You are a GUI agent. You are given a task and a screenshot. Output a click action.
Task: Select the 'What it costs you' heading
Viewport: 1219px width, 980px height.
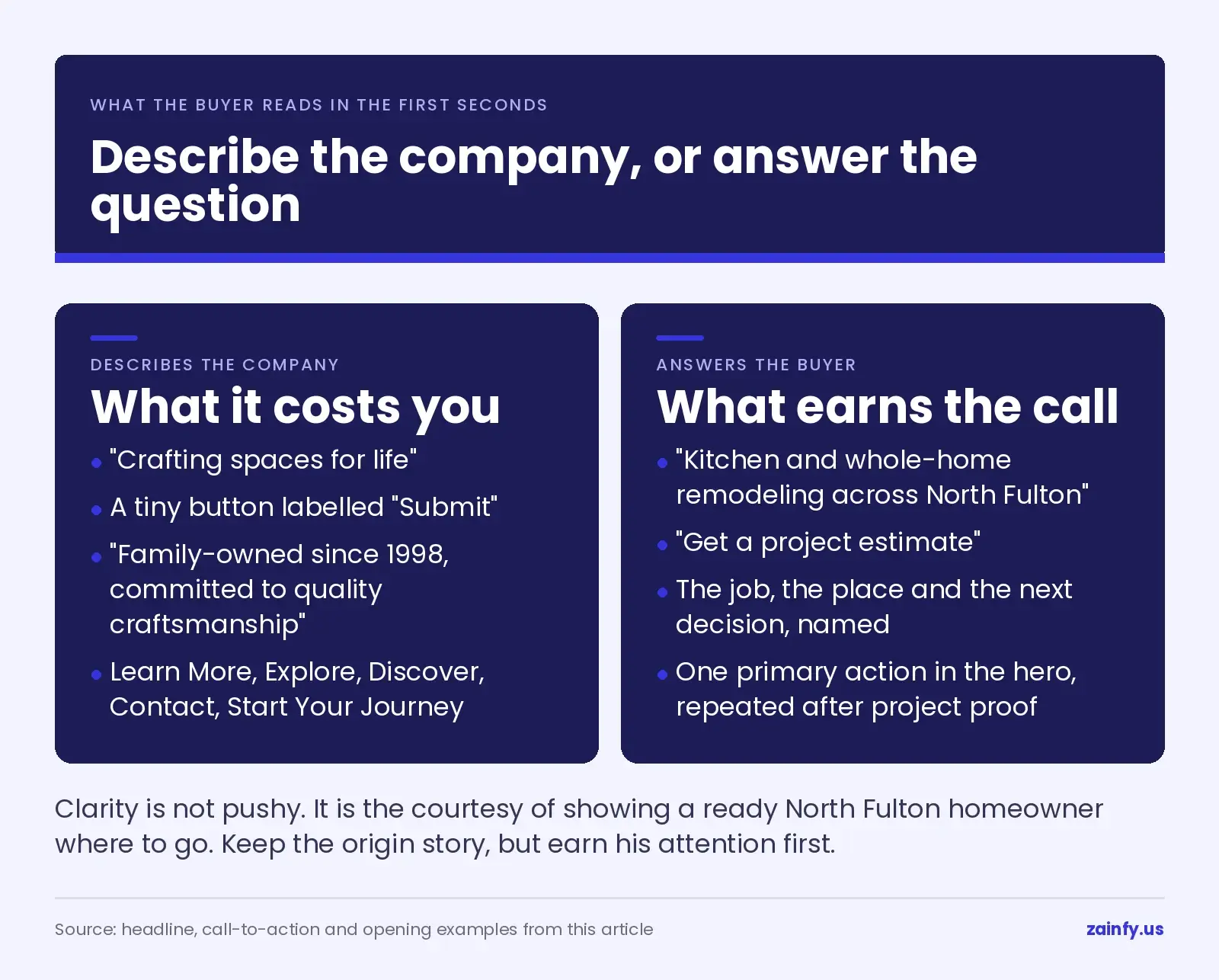click(x=296, y=406)
